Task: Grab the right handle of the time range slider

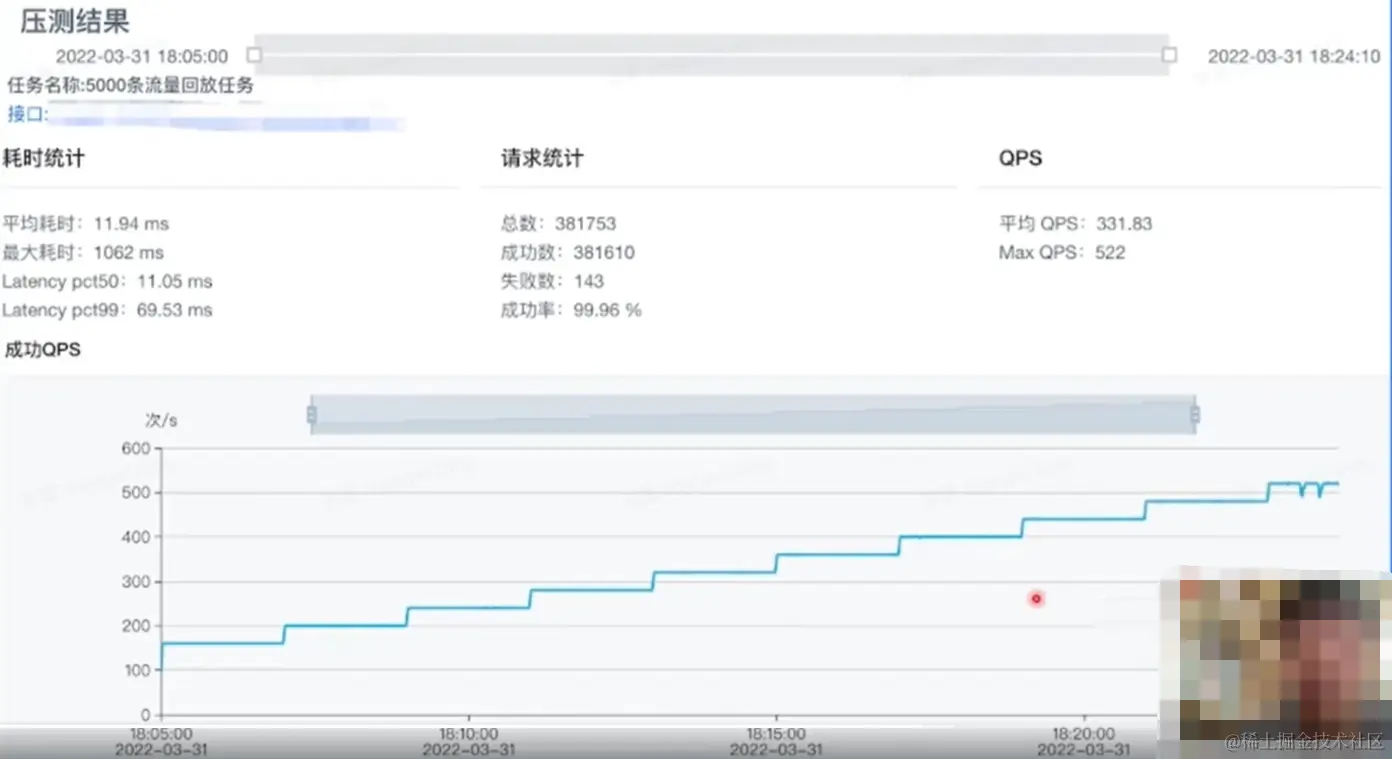Action: (1169, 55)
